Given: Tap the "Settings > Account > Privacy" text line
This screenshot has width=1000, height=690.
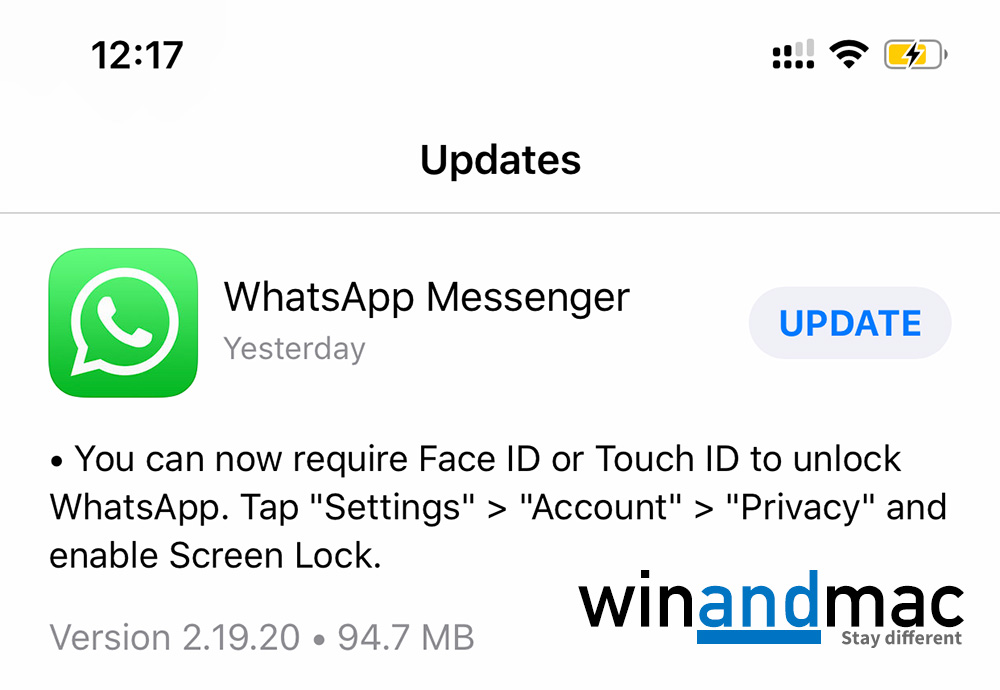Looking at the screenshot, I should point(498,507).
